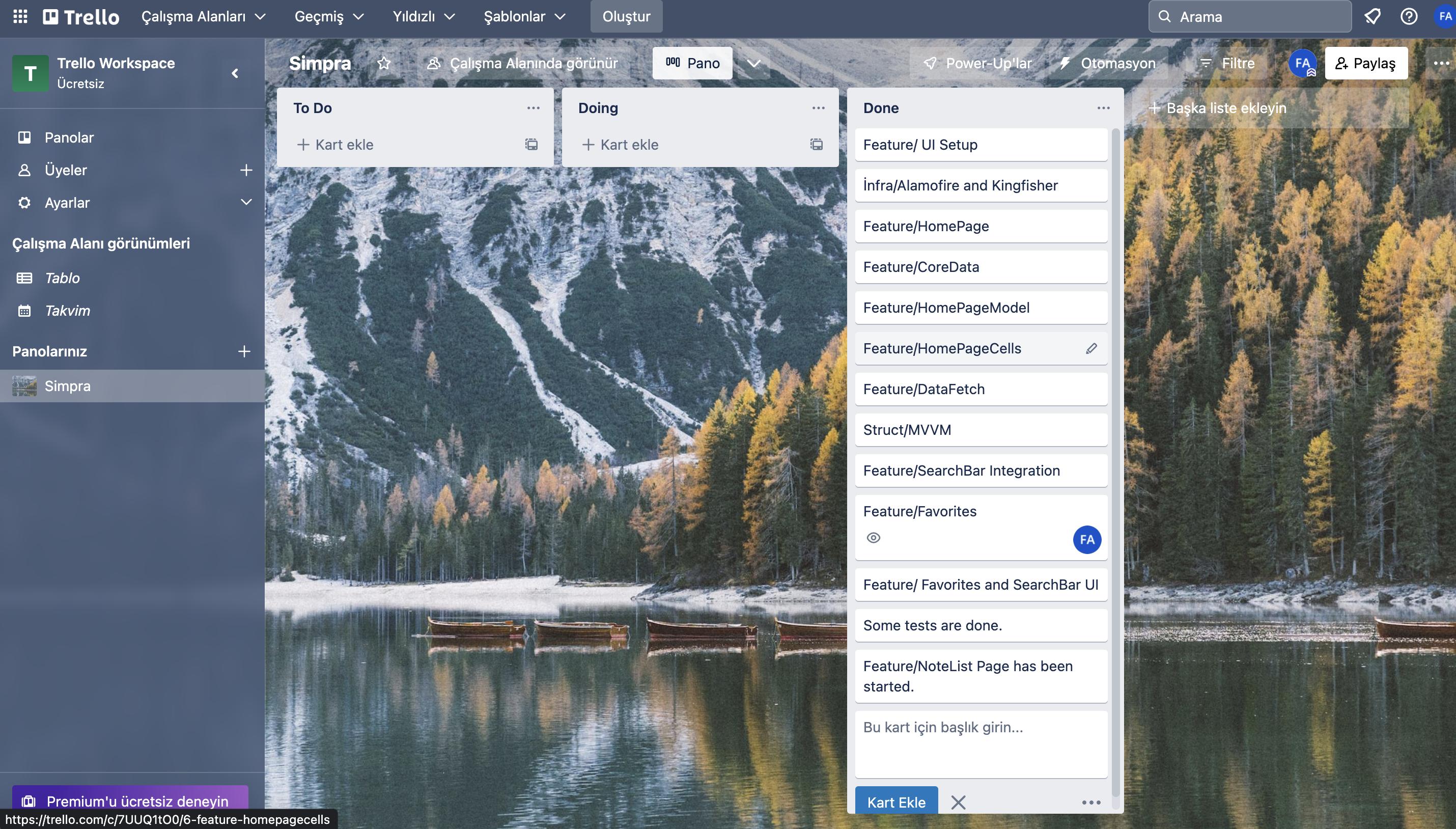Expand the Çalışma Alanları dropdown
The height and width of the screenshot is (829, 1456).
tap(203, 16)
